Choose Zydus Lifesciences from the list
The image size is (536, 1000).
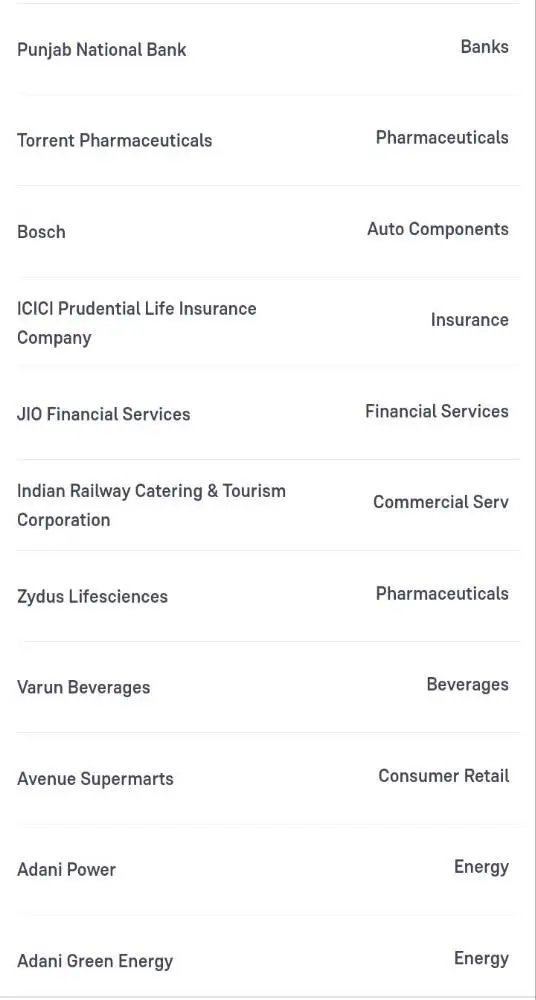pos(93,596)
